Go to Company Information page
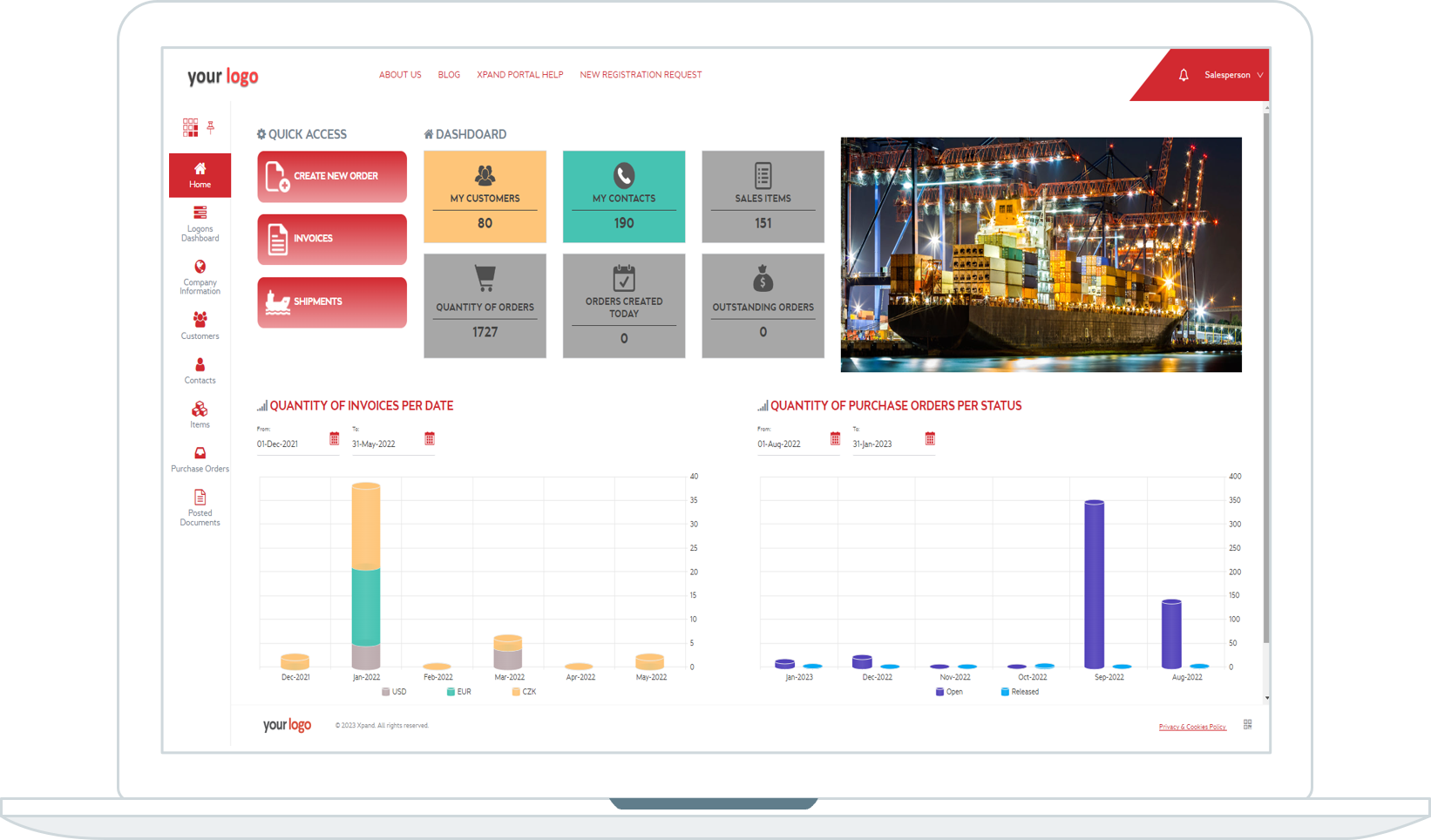The height and width of the screenshot is (840, 1431). point(200,277)
